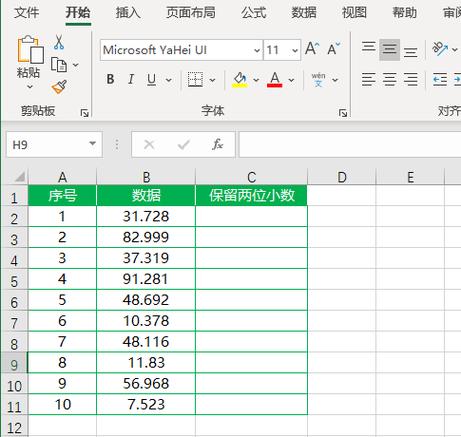Select the 保留两位小数 header cell
Image resolution: width=461 pixels, height=437 pixels.
[x=251, y=195]
